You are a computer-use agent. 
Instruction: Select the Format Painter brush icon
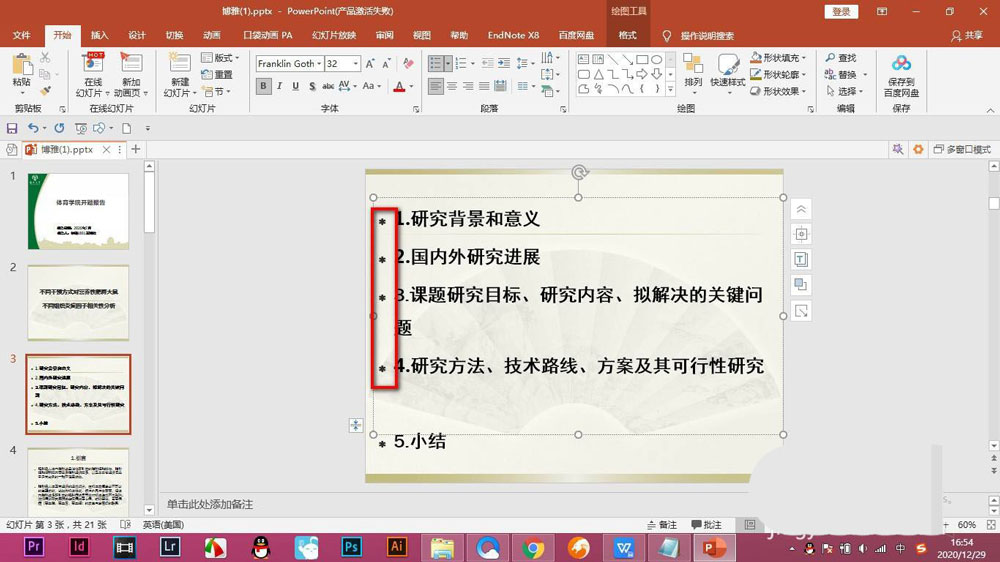click(45, 91)
